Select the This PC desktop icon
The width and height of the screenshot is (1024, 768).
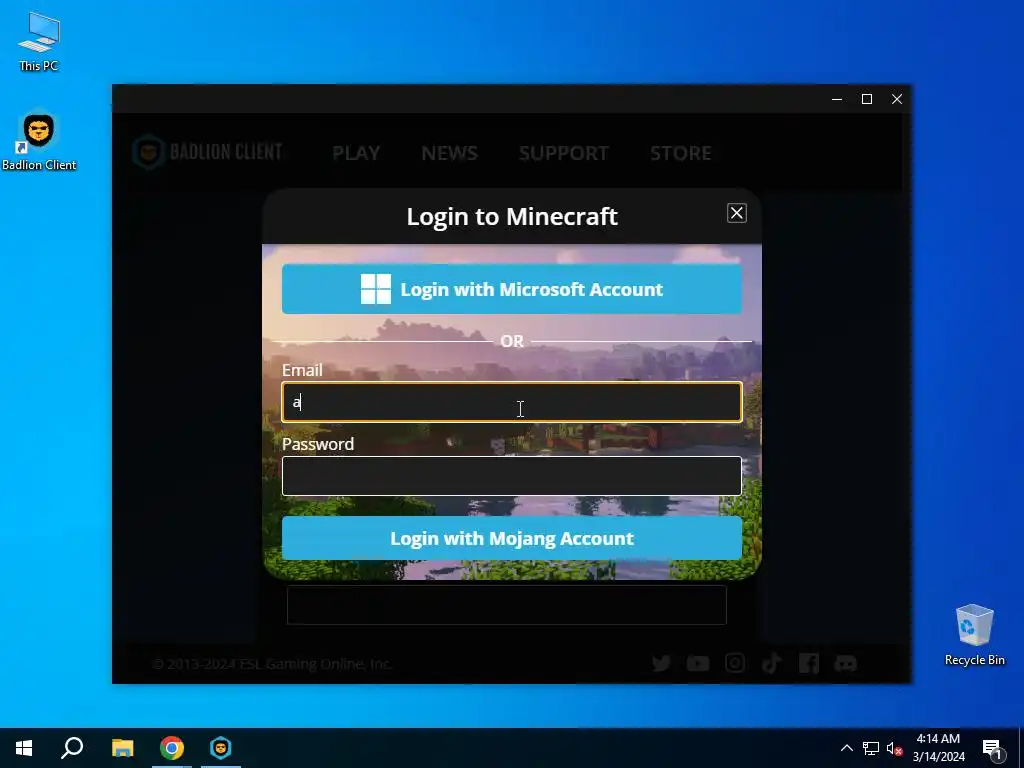tap(39, 42)
